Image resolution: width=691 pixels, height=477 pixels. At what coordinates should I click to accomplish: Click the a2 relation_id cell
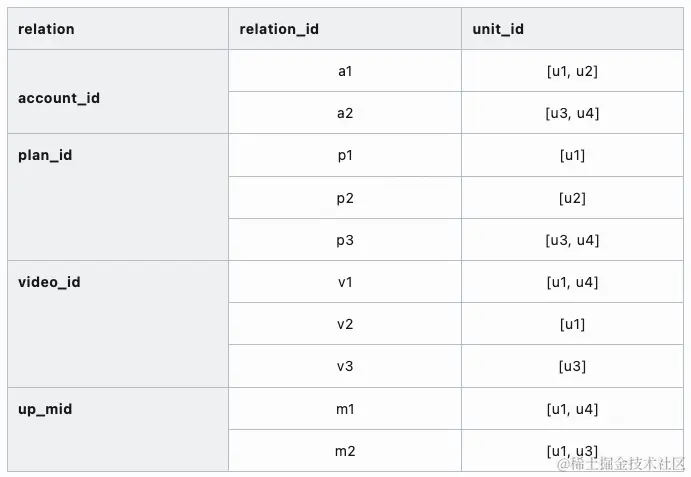345,113
